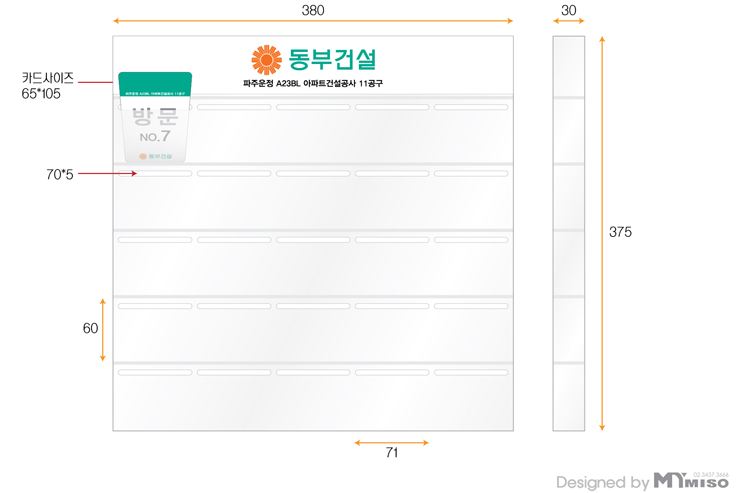
Task: Click the 방문 NO.7 visitor card
Action: (x=155, y=117)
